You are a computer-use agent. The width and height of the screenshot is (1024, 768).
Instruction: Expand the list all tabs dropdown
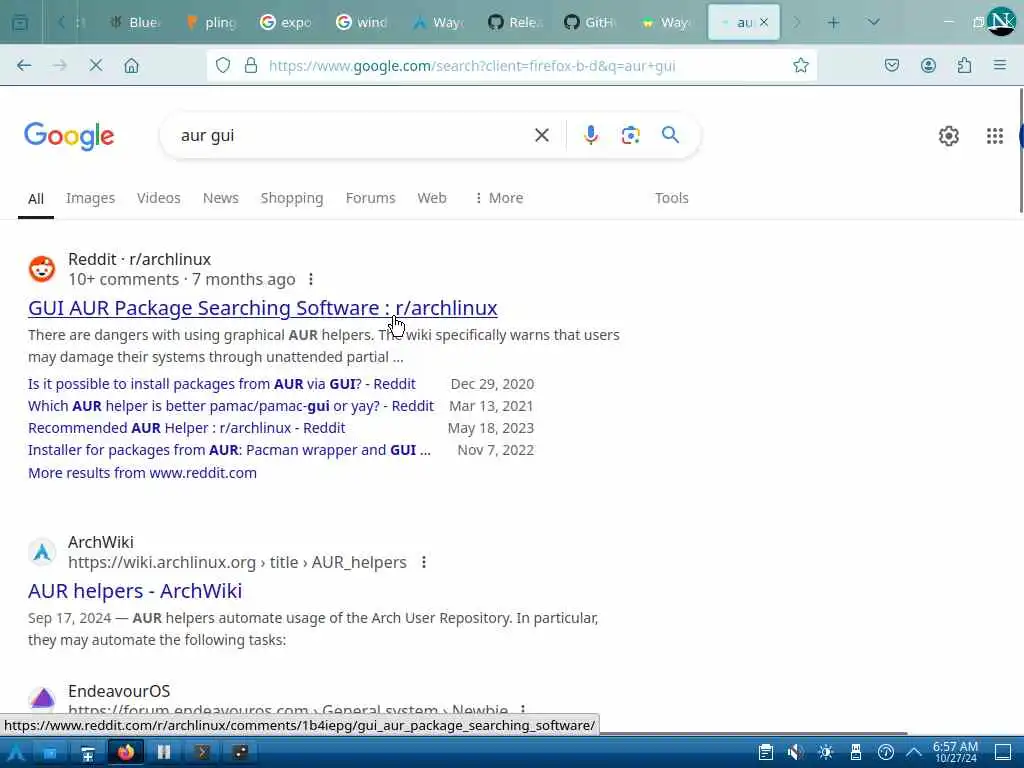[873, 22]
